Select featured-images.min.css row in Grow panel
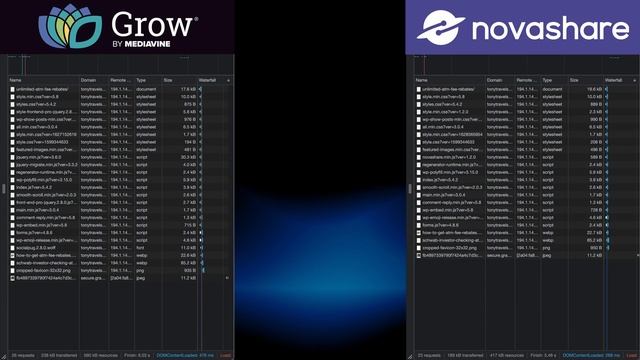 pos(121,150)
